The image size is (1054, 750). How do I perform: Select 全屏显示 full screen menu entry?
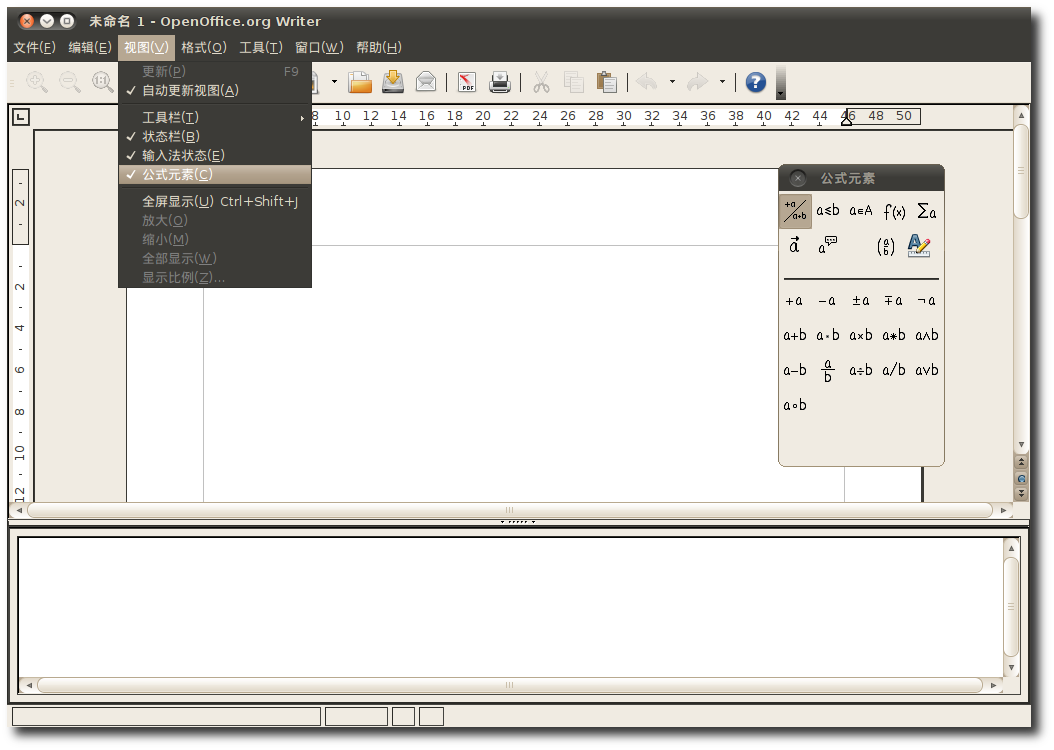click(x=177, y=202)
